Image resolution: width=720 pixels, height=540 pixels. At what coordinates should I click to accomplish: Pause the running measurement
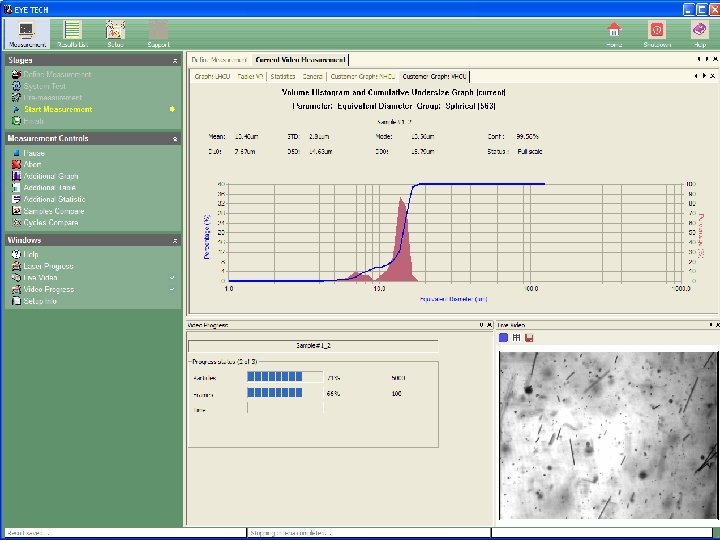click(34, 153)
